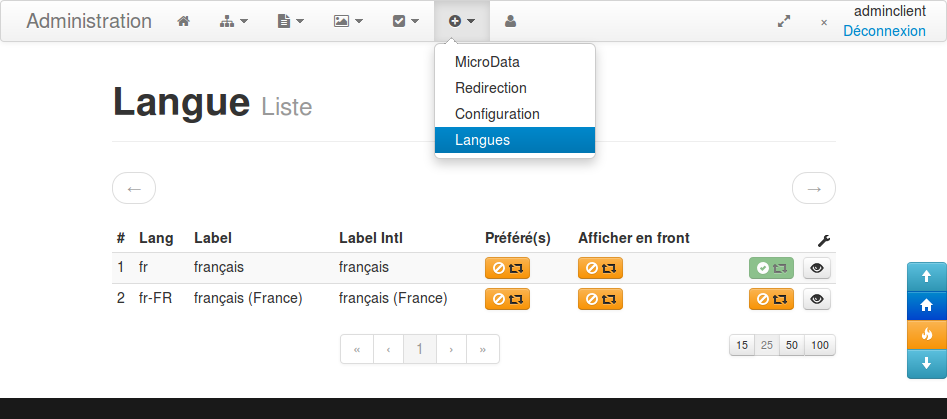Image resolution: width=947 pixels, height=419 pixels.
Task: Jump to bottom with down arrow button
Action: pos(926,363)
